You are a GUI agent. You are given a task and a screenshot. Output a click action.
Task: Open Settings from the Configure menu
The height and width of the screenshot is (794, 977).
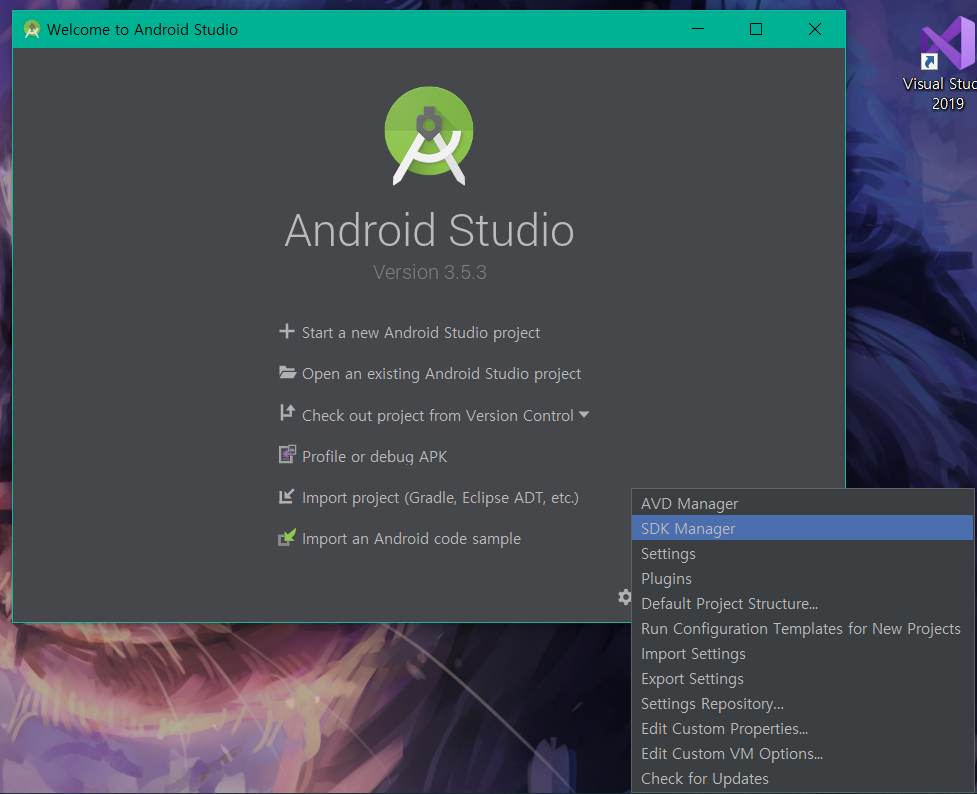pyautogui.click(x=802, y=553)
